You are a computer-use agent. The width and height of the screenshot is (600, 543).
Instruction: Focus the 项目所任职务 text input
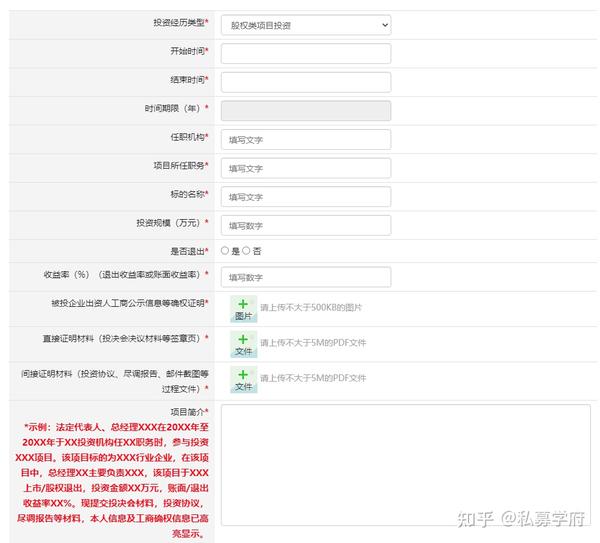tap(306, 168)
